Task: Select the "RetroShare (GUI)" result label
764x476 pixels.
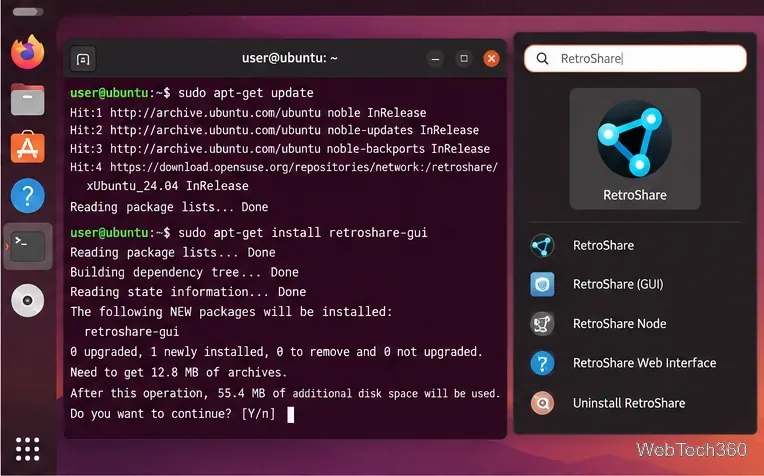Action: click(618, 285)
